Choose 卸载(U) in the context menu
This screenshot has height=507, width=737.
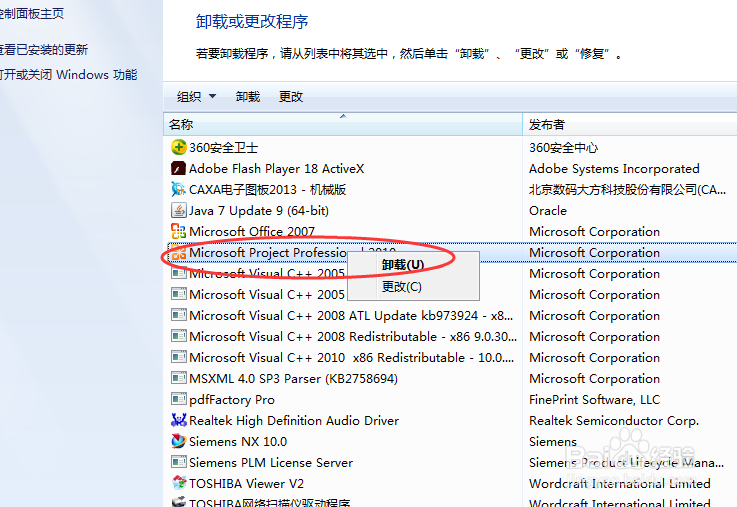click(403, 265)
